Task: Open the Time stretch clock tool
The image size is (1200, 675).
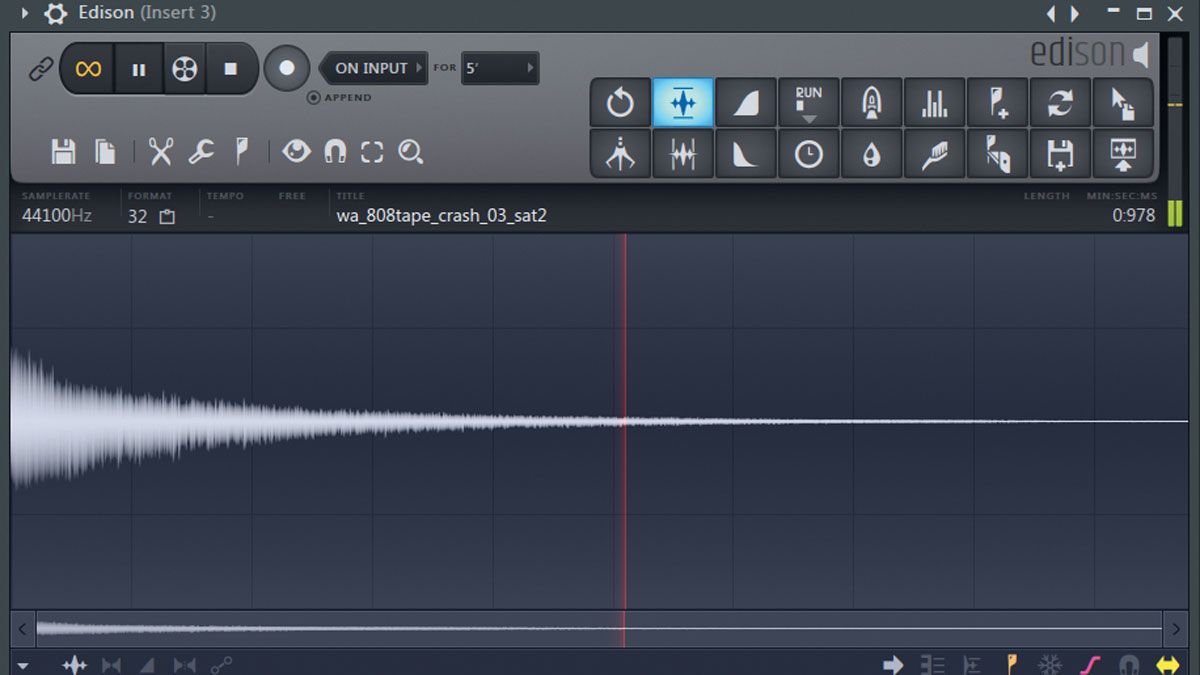Action: [809, 154]
